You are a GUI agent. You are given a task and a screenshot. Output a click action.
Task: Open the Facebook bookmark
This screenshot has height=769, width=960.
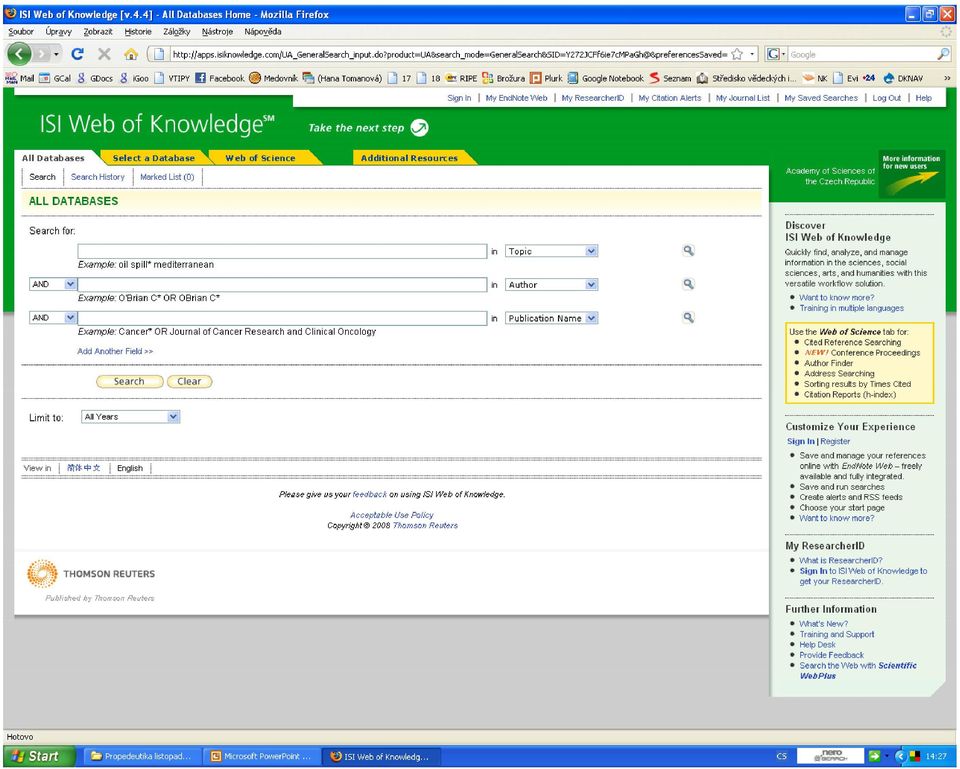click(220, 78)
